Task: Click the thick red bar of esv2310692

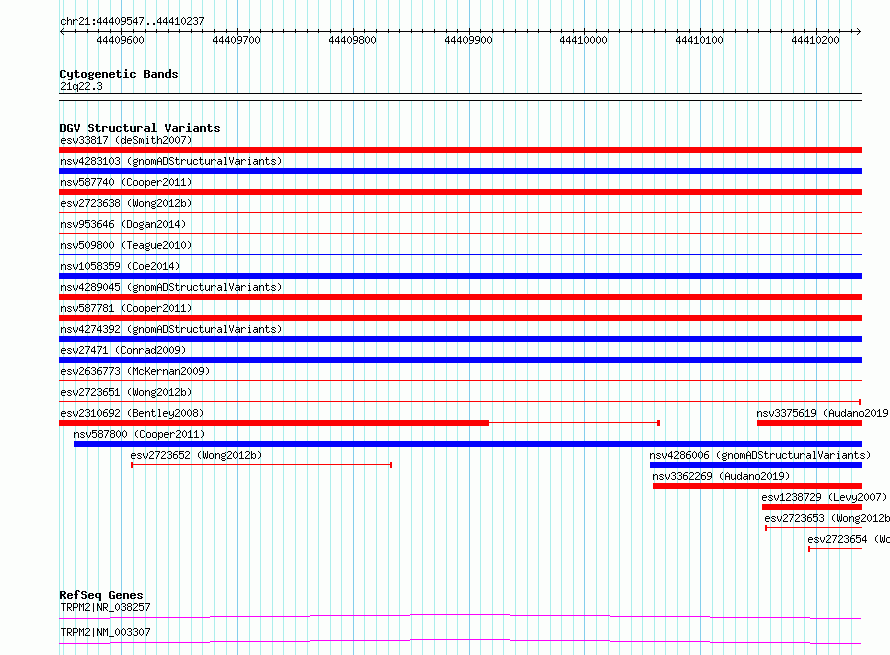Action: pyautogui.click(x=274, y=423)
